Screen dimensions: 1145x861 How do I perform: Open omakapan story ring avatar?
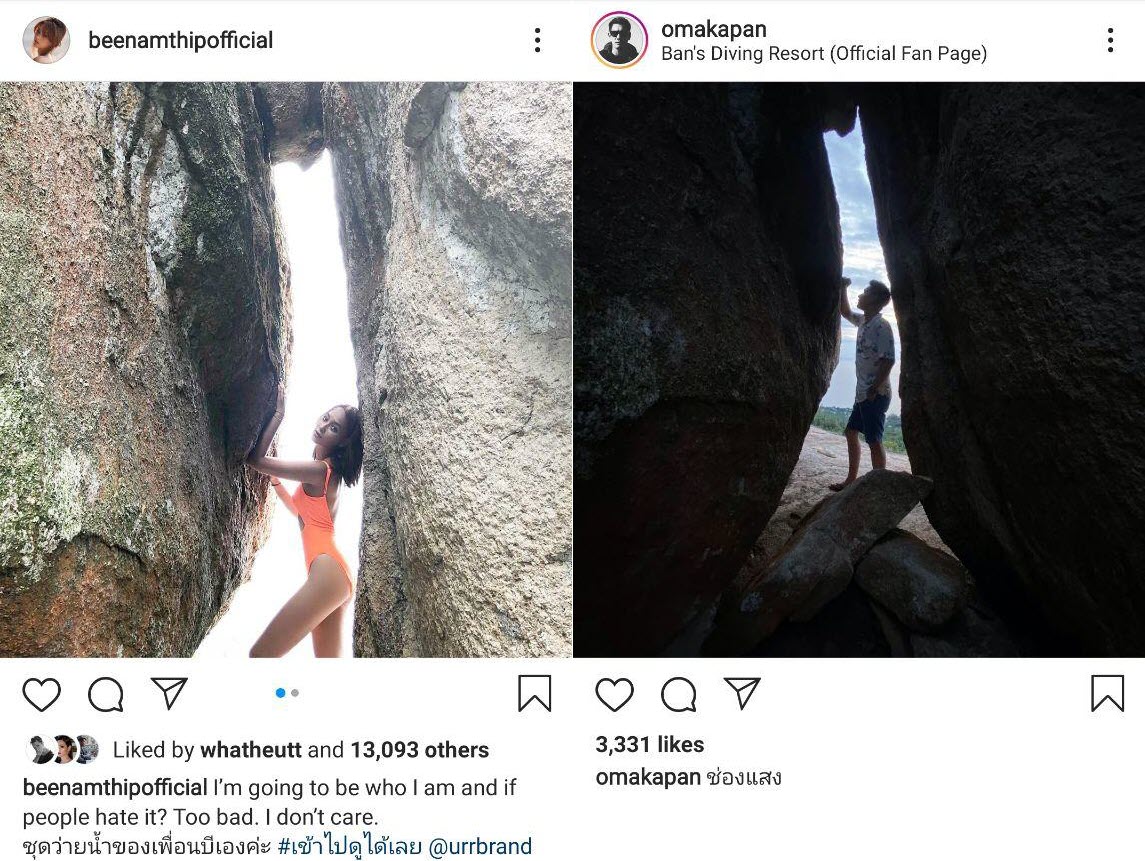(619, 40)
